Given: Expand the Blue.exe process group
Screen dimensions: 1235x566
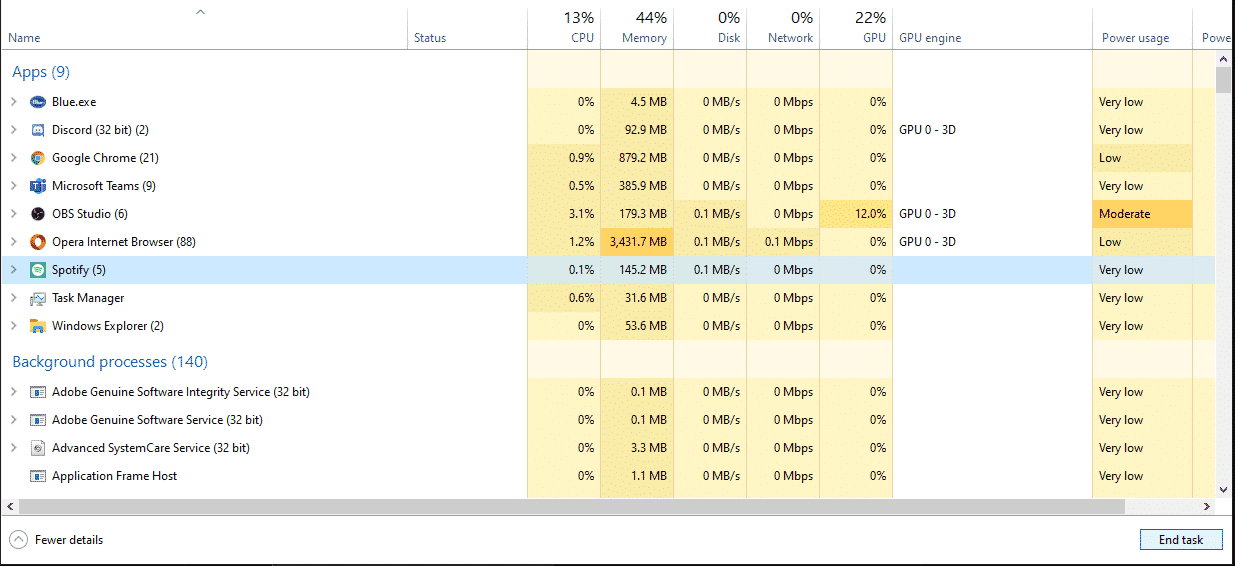Looking at the screenshot, I should tap(14, 102).
